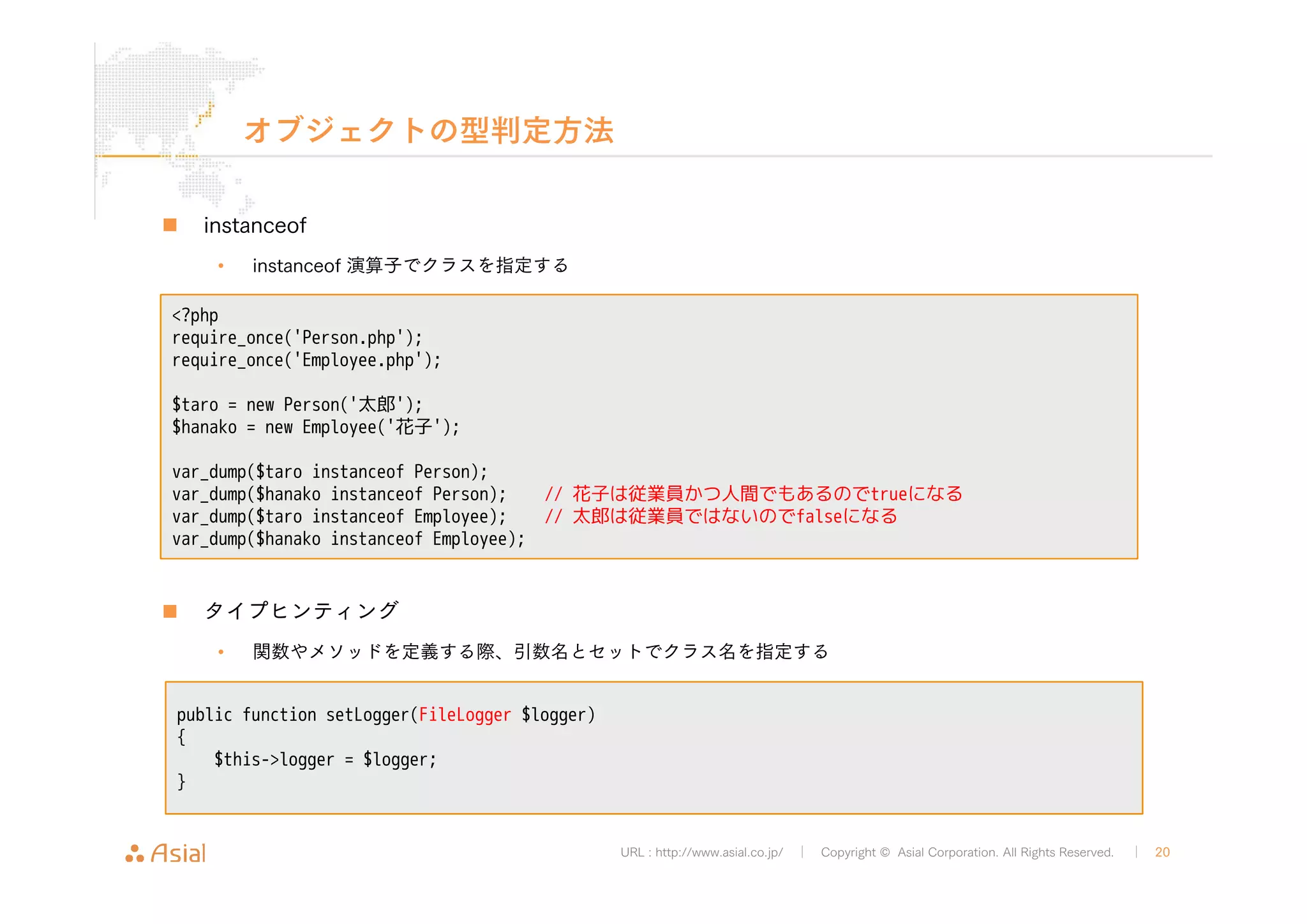Click the slide title オブジェクトの型判定方法
The image size is (1307, 924).
click(x=429, y=130)
